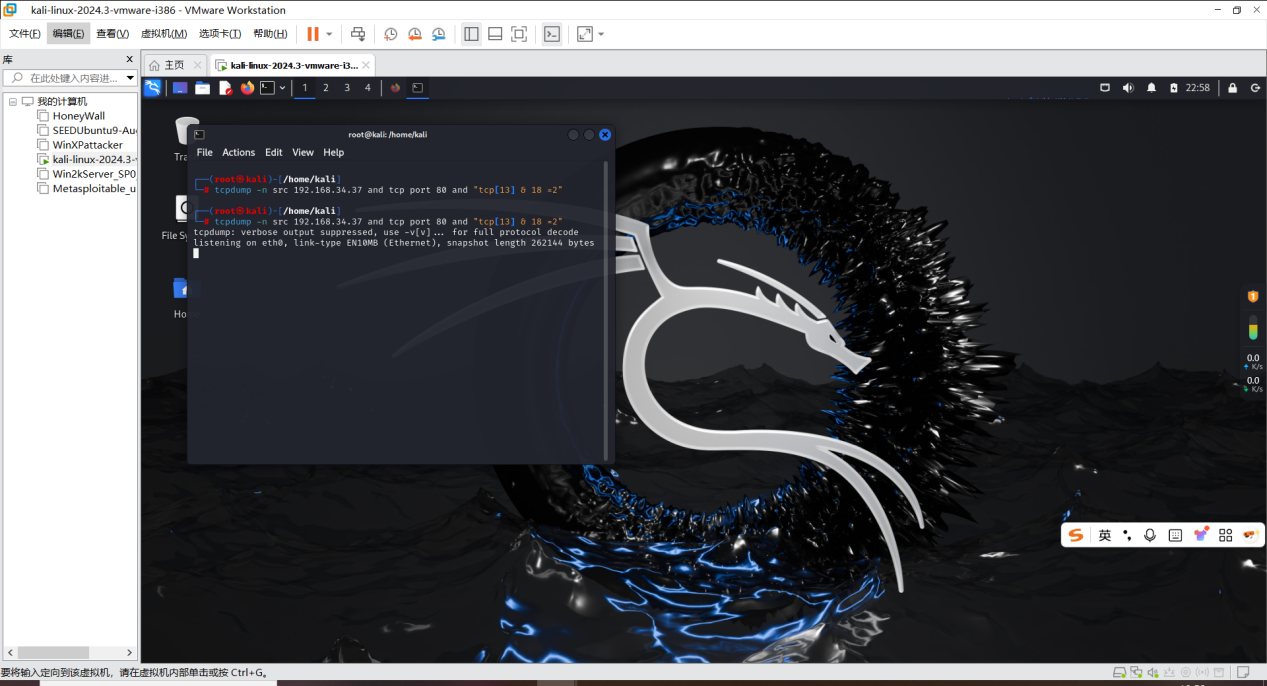
Task: Open VMware 查看(V) menu
Action: coord(112,34)
